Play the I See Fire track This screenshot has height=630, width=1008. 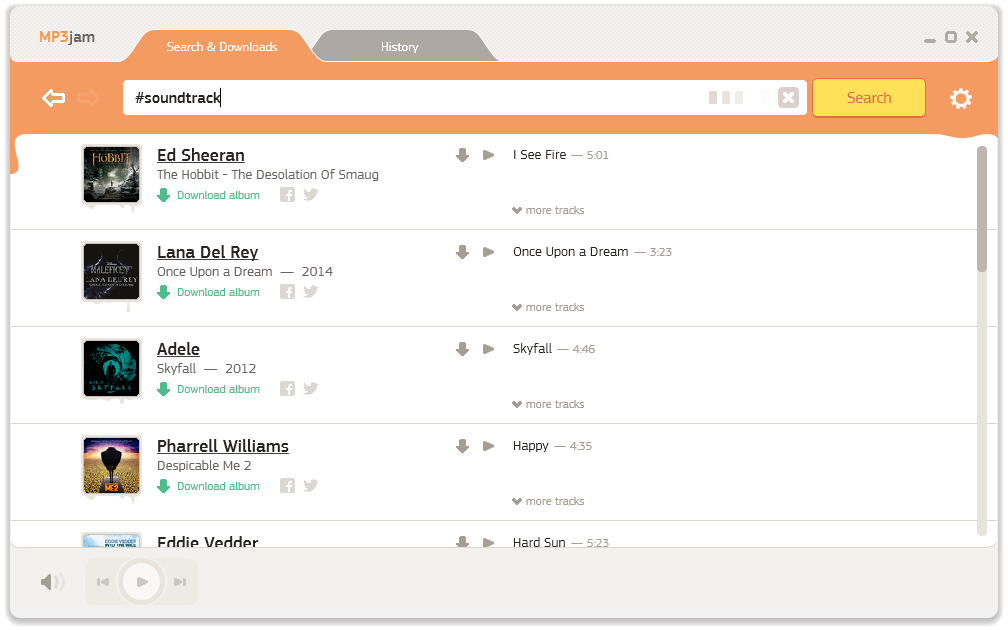[489, 155]
